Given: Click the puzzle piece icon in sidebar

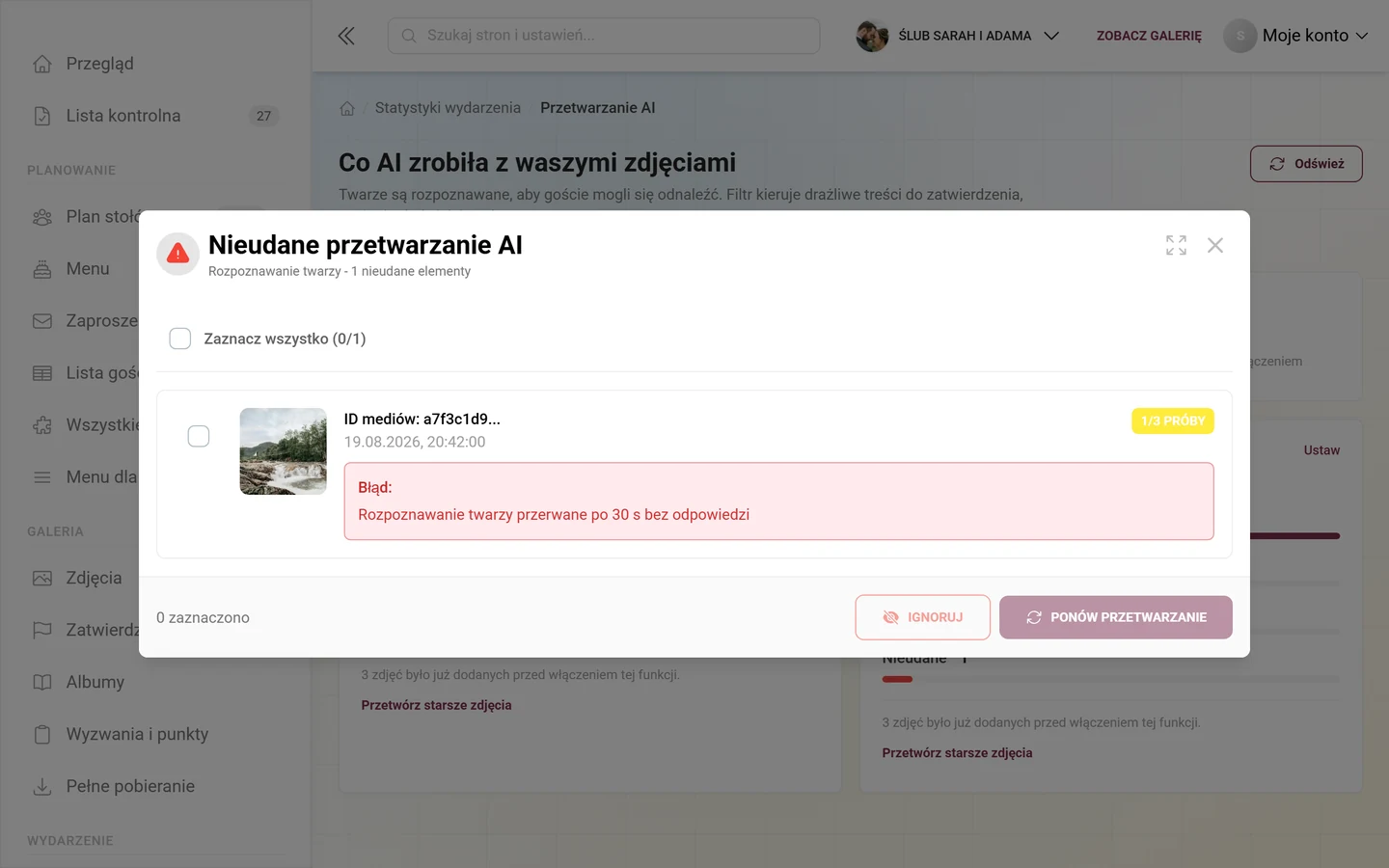Looking at the screenshot, I should coord(42,425).
